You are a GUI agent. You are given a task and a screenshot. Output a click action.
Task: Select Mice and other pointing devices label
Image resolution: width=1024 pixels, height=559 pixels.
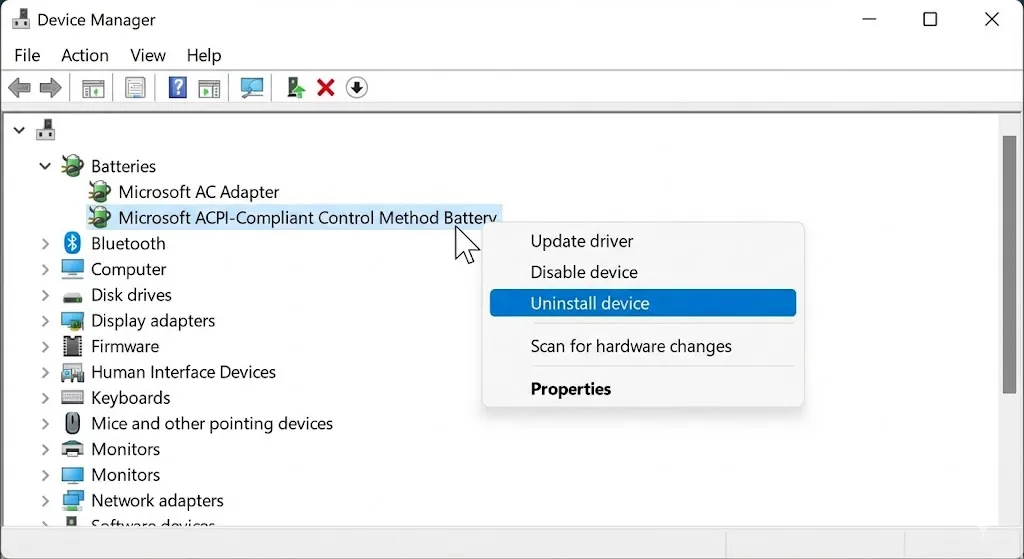(212, 423)
